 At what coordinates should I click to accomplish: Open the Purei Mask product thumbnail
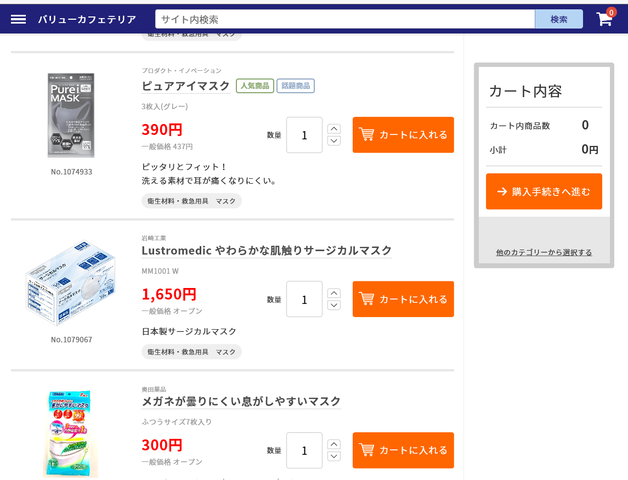click(71, 114)
